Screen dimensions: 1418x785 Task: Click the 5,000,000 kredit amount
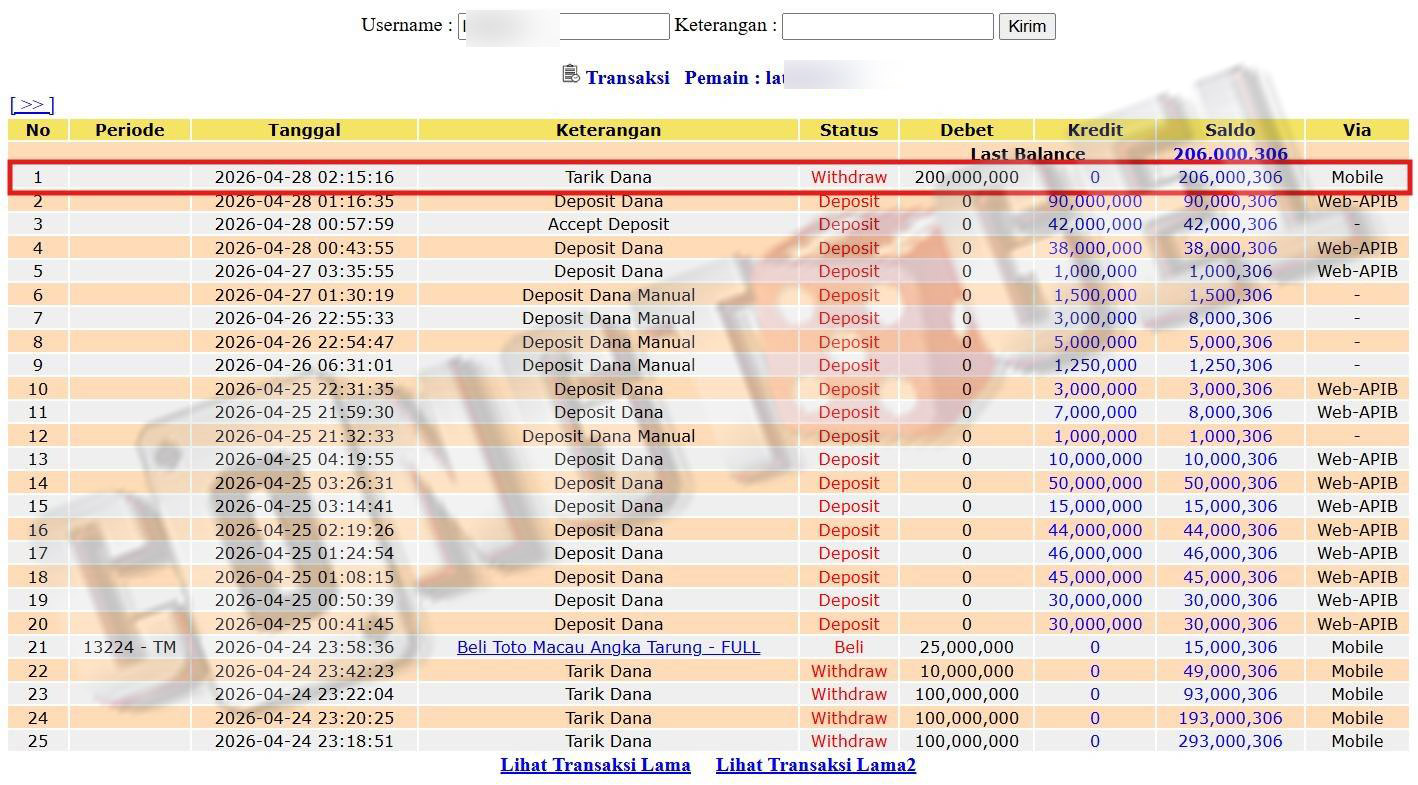tap(1095, 342)
